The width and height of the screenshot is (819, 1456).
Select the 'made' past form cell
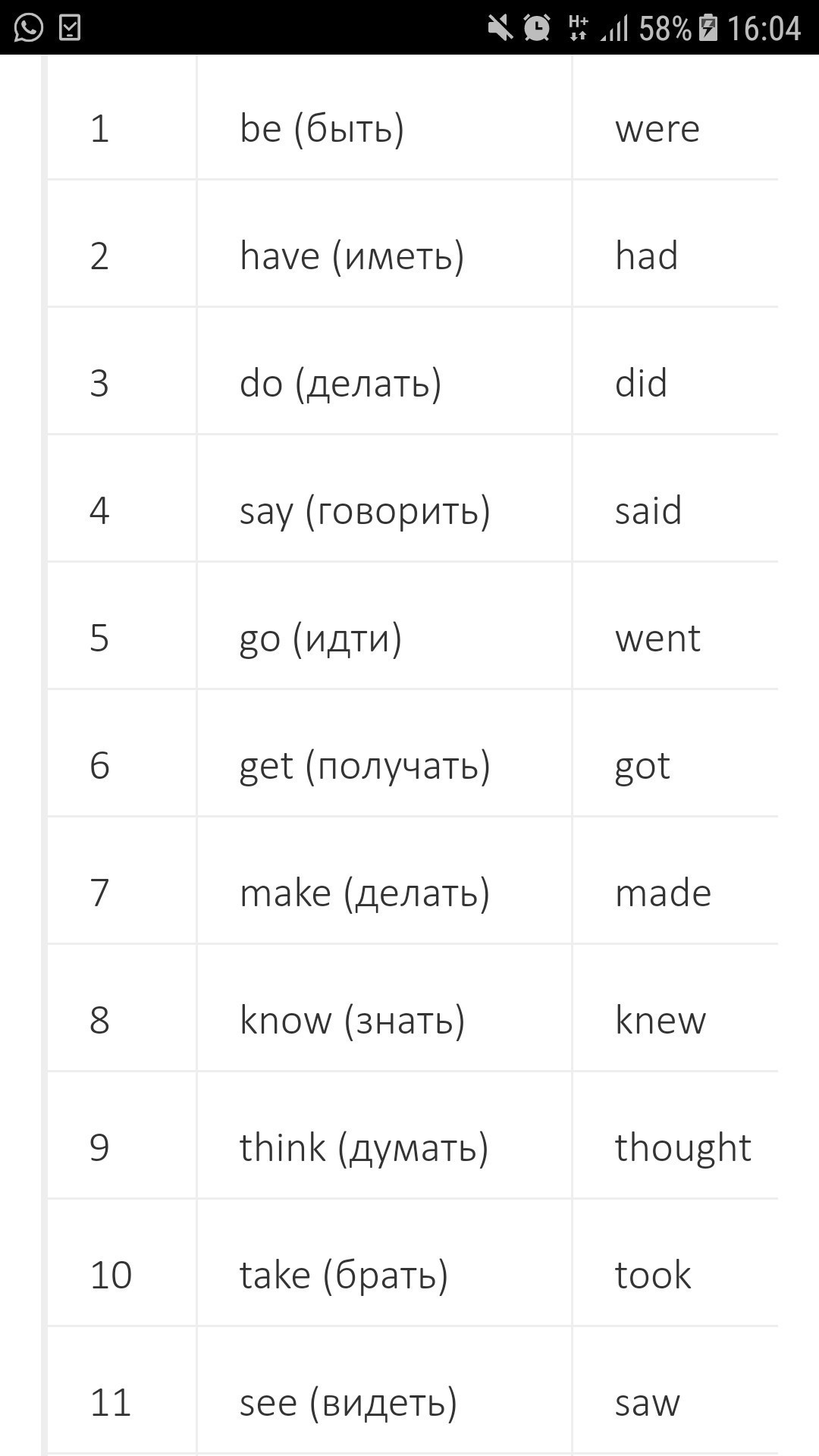(x=676, y=880)
